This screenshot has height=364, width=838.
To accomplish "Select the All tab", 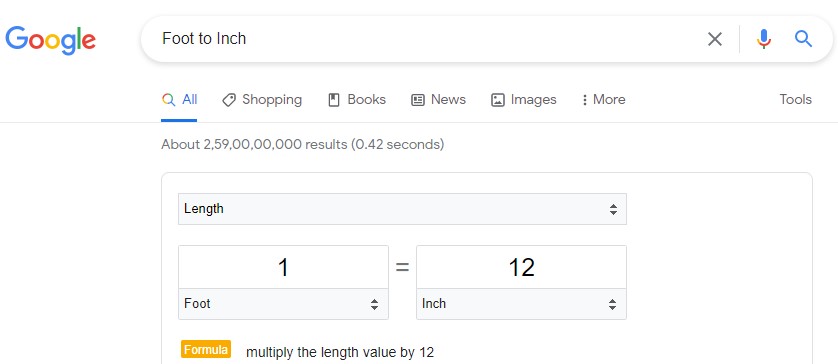I will (180, 100).
